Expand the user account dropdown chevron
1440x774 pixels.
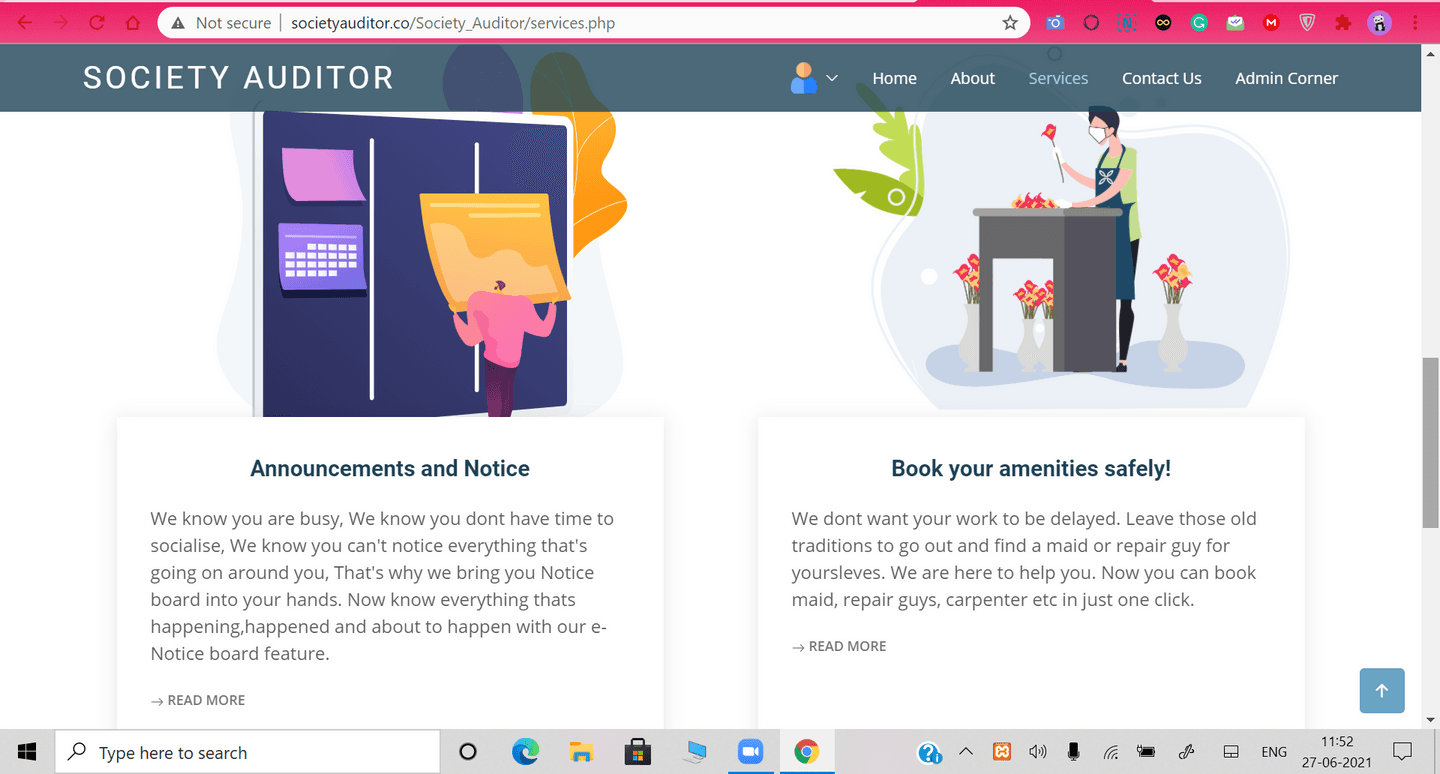tap(831, 78)
